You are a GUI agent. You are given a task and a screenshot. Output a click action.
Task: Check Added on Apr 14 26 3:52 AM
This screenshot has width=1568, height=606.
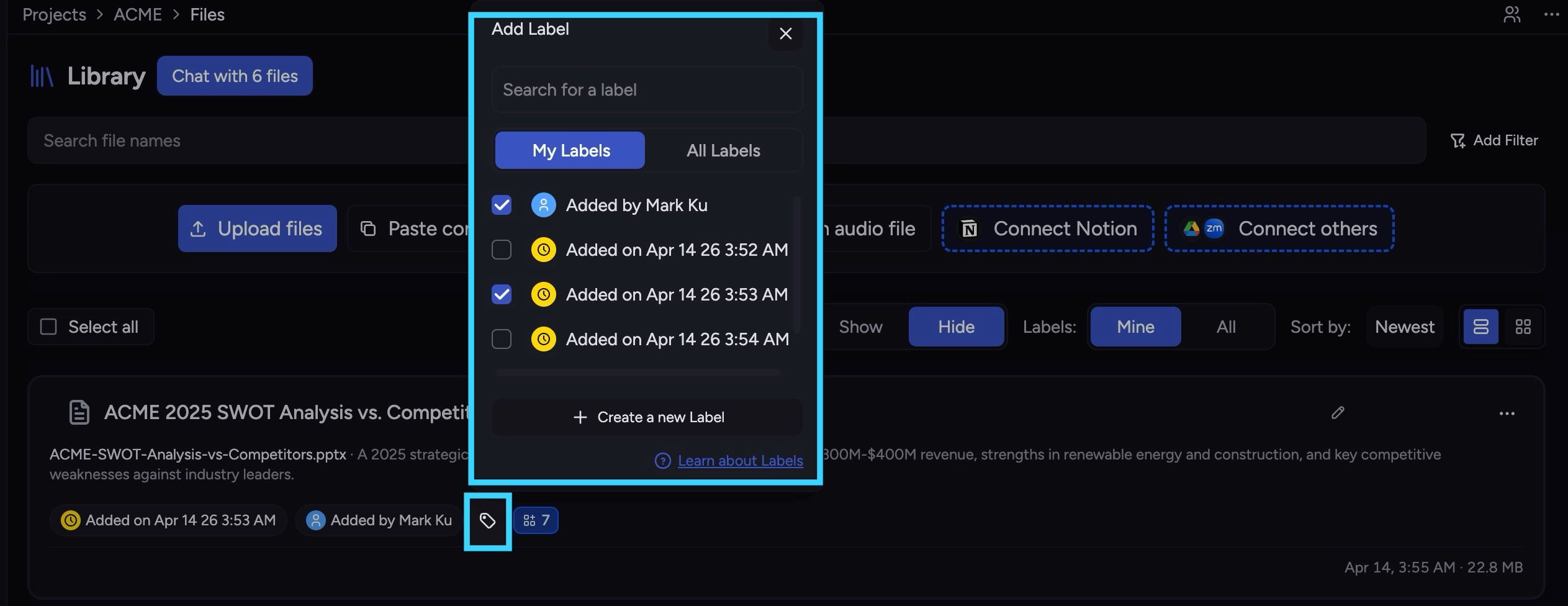[502, 250]
